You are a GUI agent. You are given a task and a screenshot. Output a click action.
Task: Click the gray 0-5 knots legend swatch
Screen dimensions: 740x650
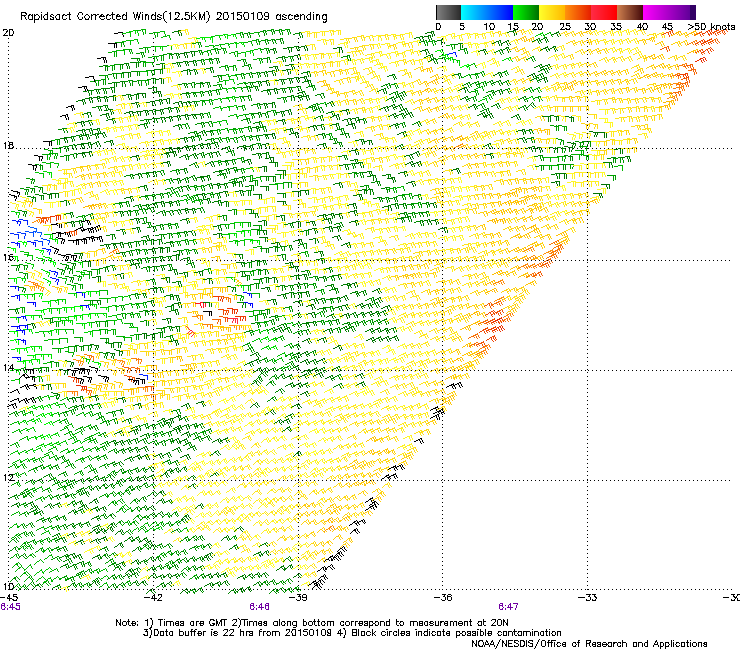tap(448, 12)
